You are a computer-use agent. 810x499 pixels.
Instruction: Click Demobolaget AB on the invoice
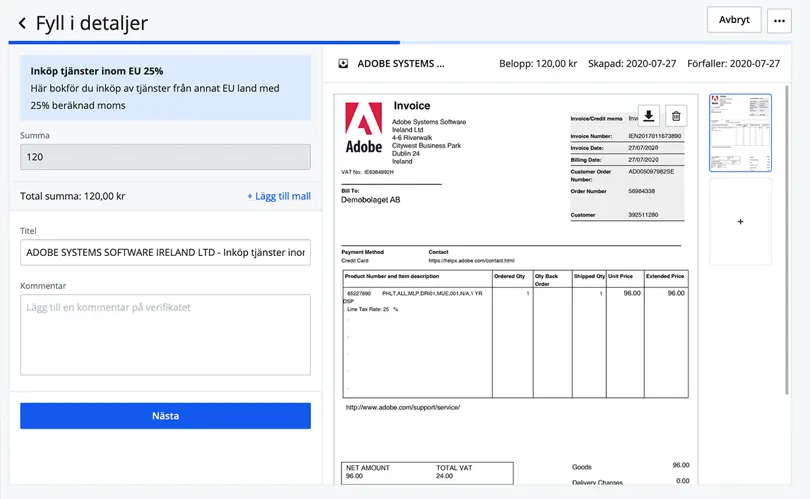[370, 200]
